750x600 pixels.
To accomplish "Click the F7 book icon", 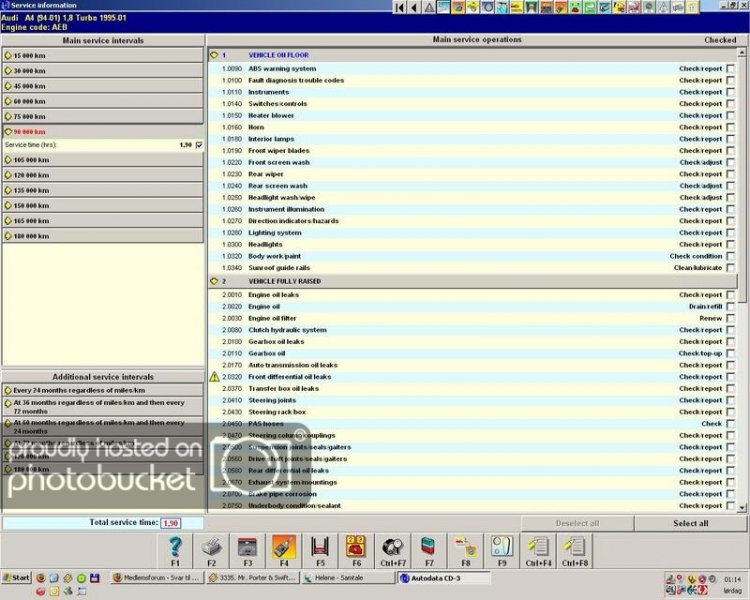I will click(428, 547).
